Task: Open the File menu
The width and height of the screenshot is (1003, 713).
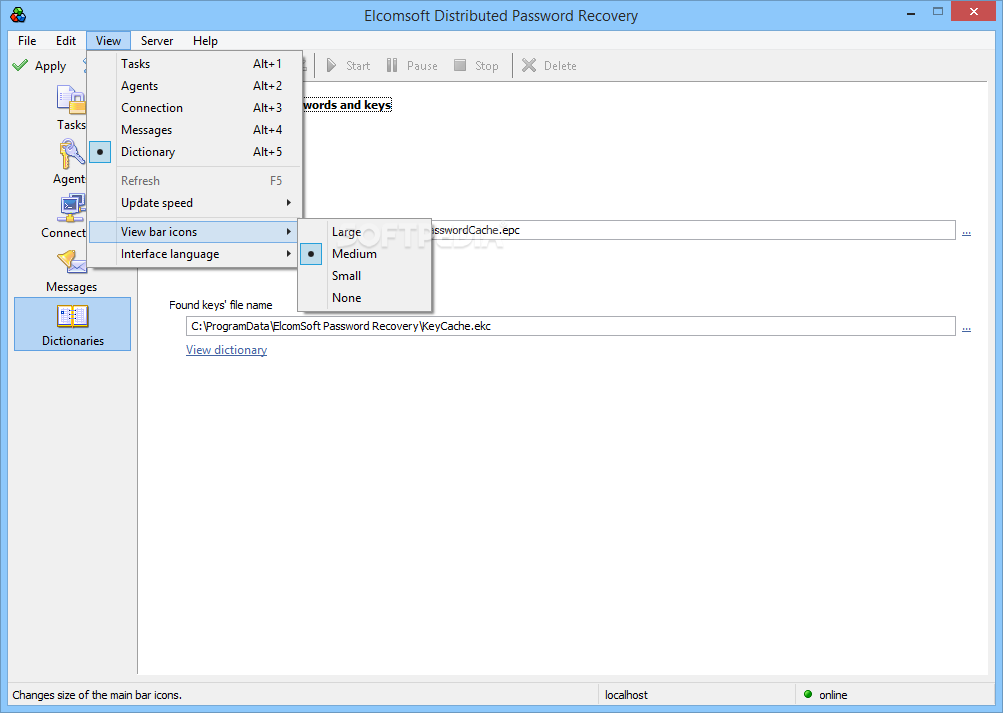Action: (27, 40)
